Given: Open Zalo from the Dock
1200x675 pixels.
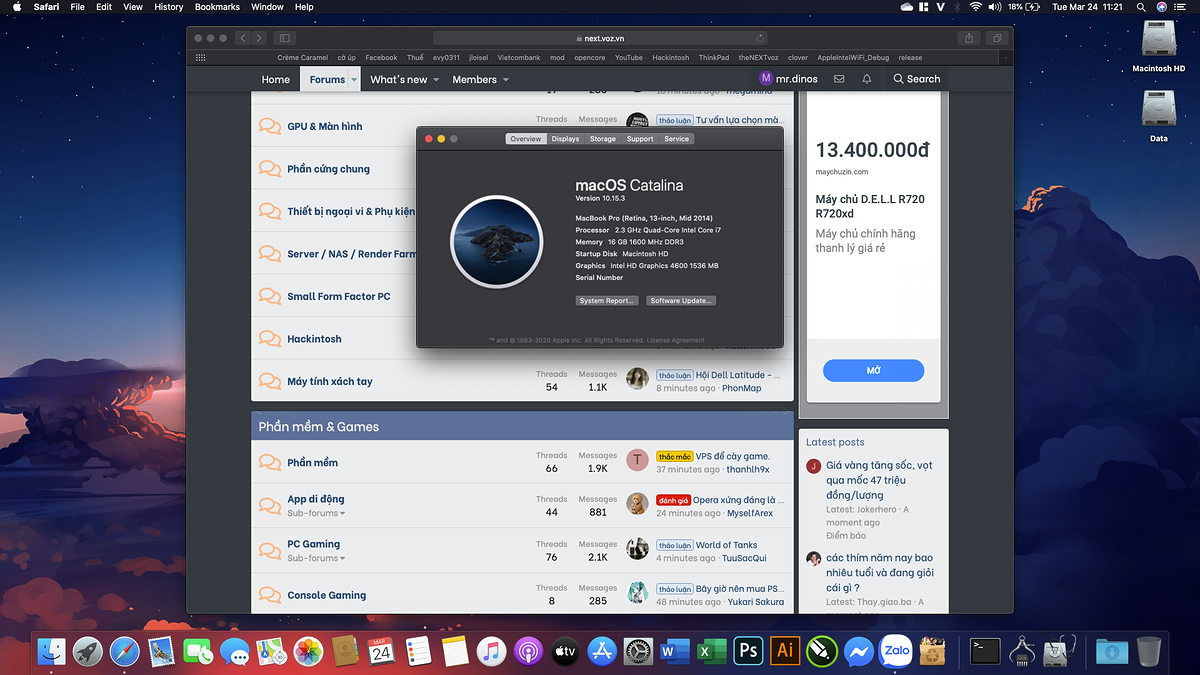Looking at the screenshot, I should (896, 651).
